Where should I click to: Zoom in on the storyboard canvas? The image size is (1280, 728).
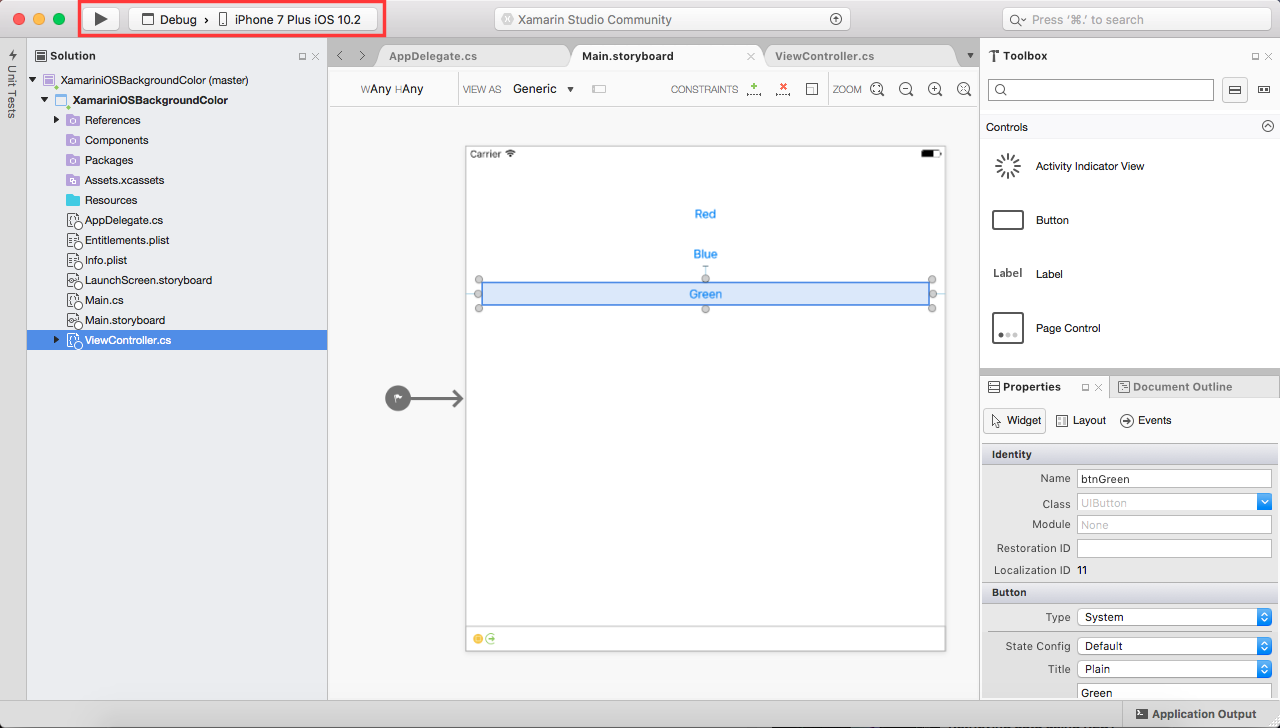[x=935, y=89]
